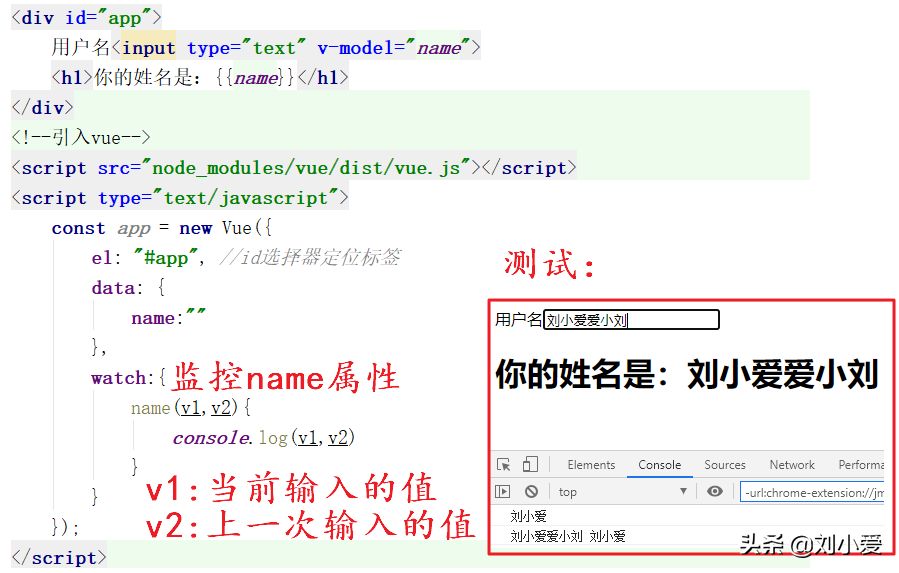This screenshot has width=899, height=573.
Task: Click the input type="text" v-model code line
Action: click(x=266, y=47)
